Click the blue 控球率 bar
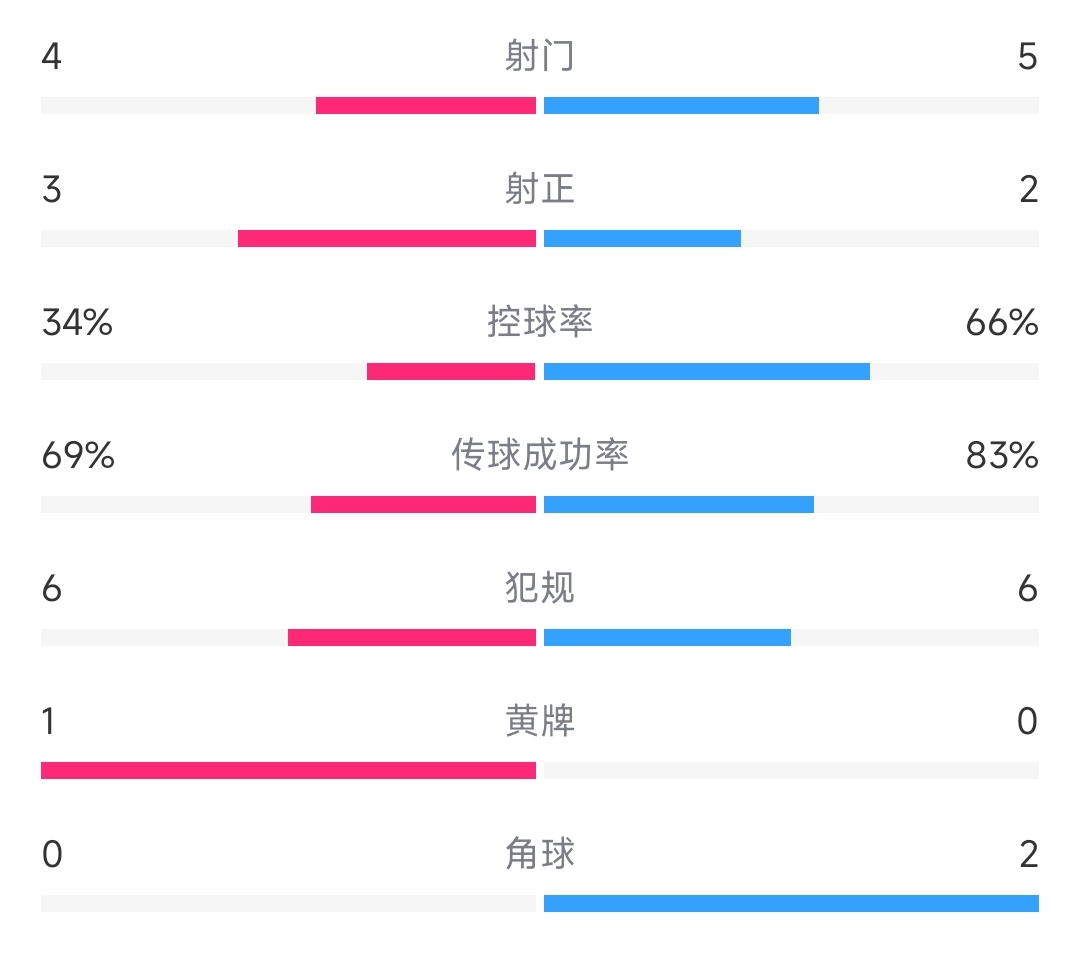The width and height of the screenshot is (1080, 960). click(x=707, y=371)
